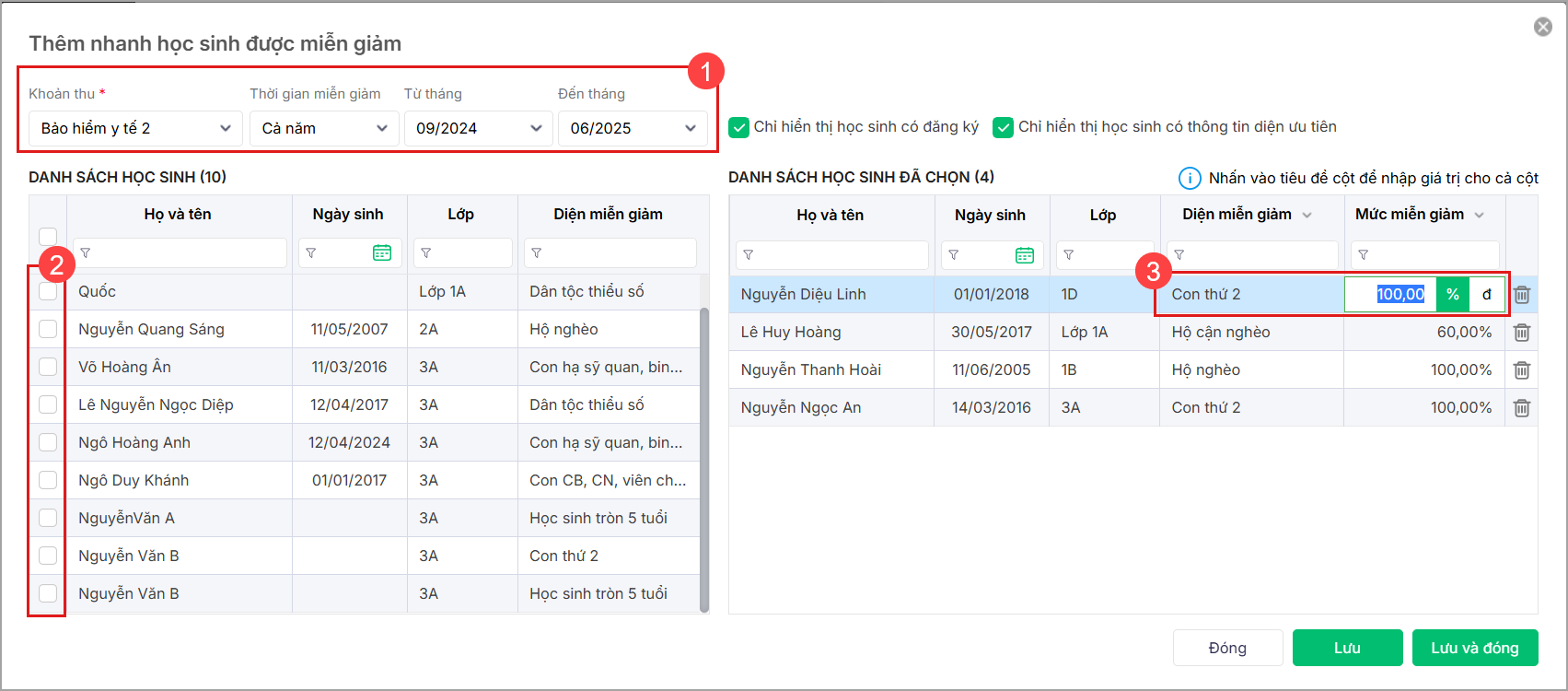Select the Võ Hoàng Ân checkbox

click(48, 367)
